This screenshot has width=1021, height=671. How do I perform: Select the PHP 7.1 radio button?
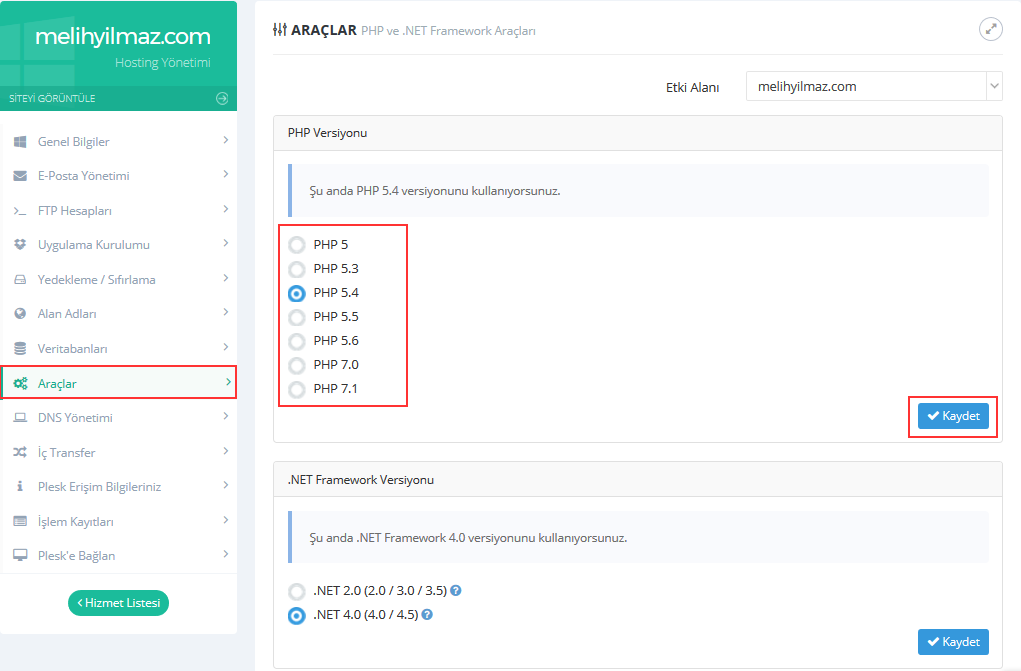[x=297, y=389]
